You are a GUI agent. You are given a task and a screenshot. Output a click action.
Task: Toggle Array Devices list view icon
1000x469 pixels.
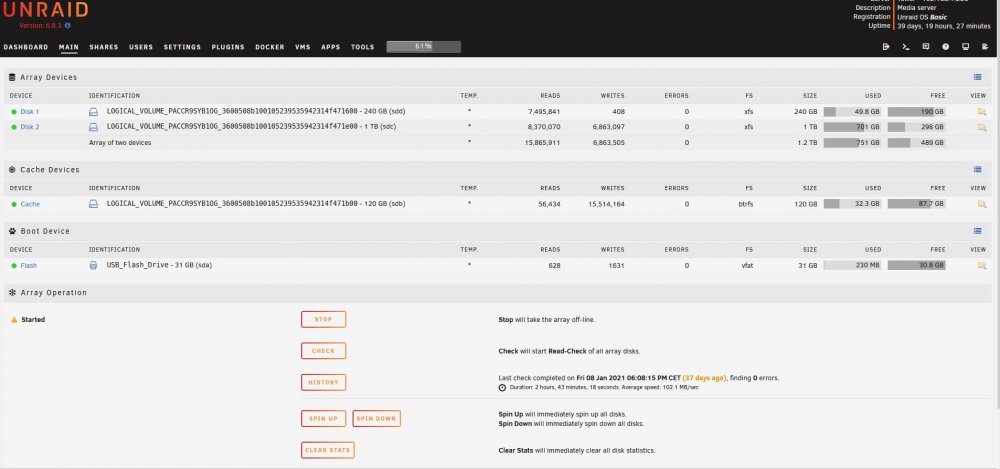[x=978, y=77]
